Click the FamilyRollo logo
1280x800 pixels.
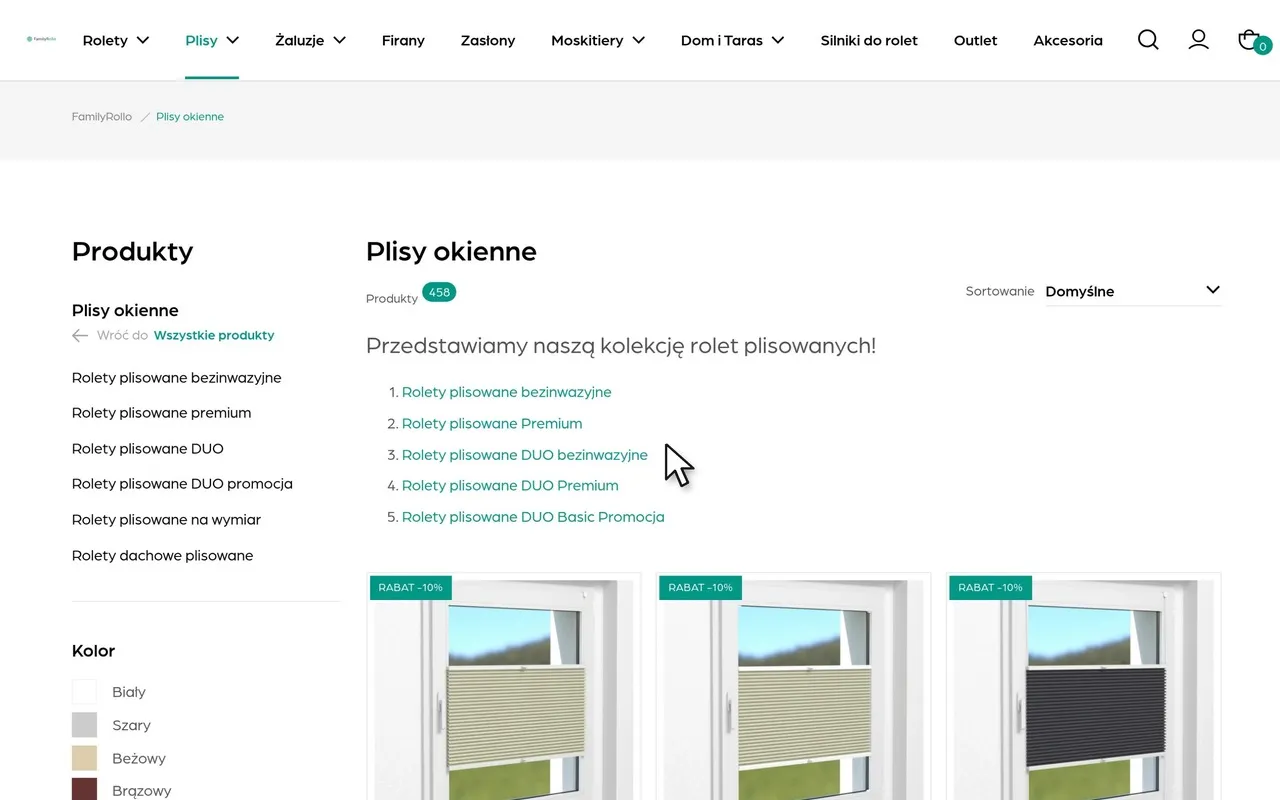point(41,40)
